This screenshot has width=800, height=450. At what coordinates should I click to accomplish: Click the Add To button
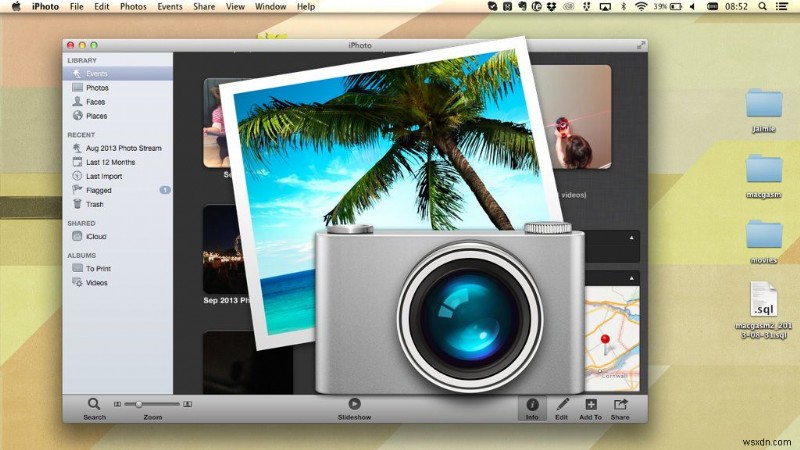pos(590,409)
